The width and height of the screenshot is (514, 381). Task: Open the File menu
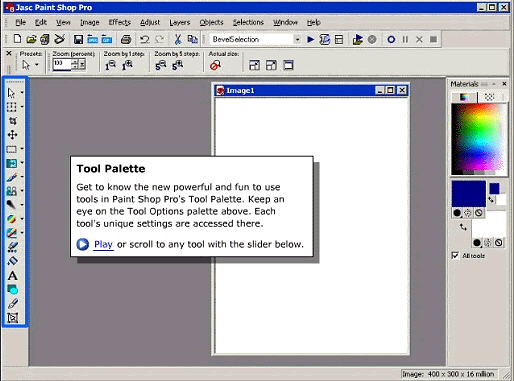[20, 22]
